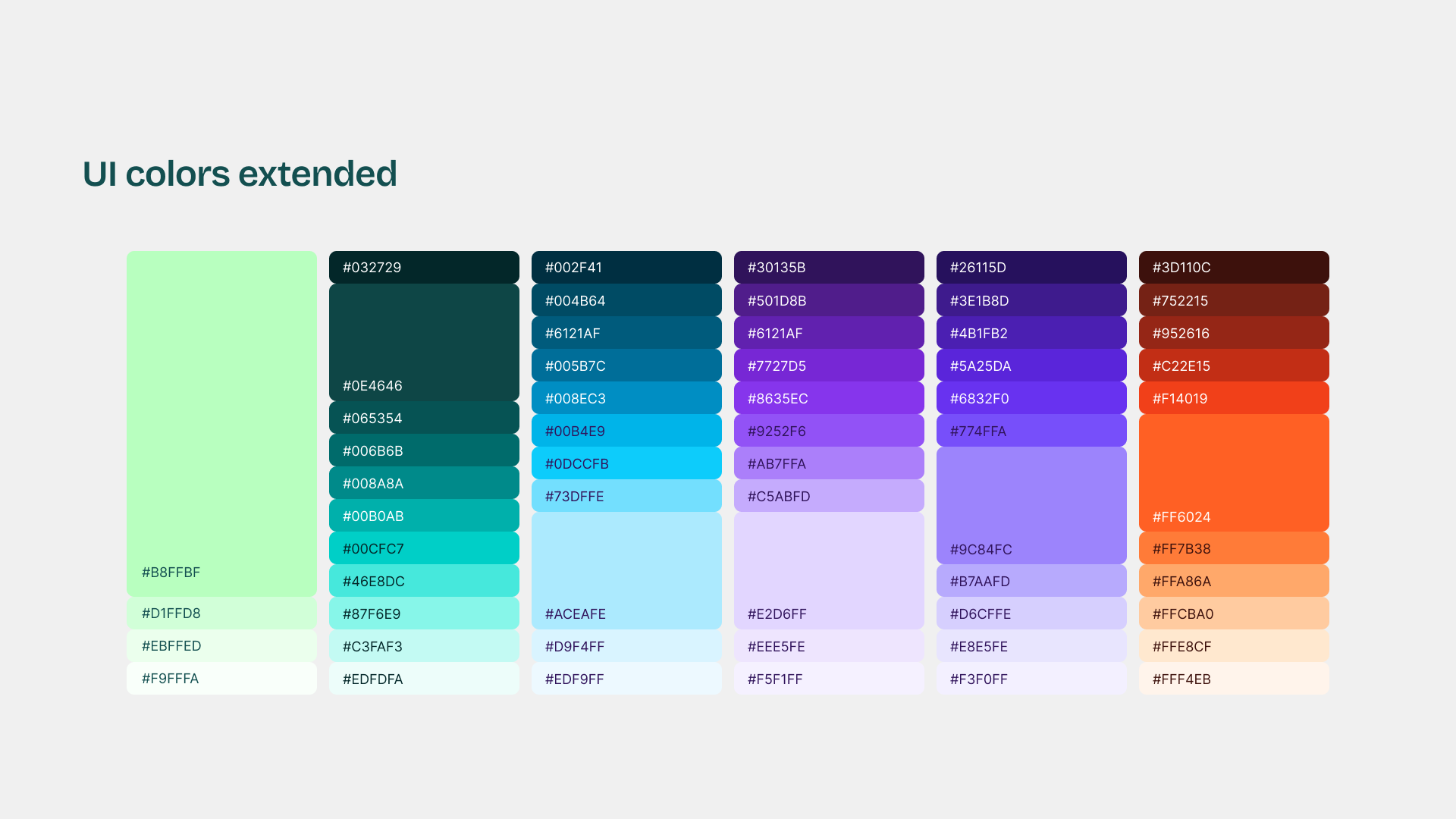Screen dimensions: 1456x819
Task: Click the #3D110C dark brown swatch
Action: click(1234, 267)
